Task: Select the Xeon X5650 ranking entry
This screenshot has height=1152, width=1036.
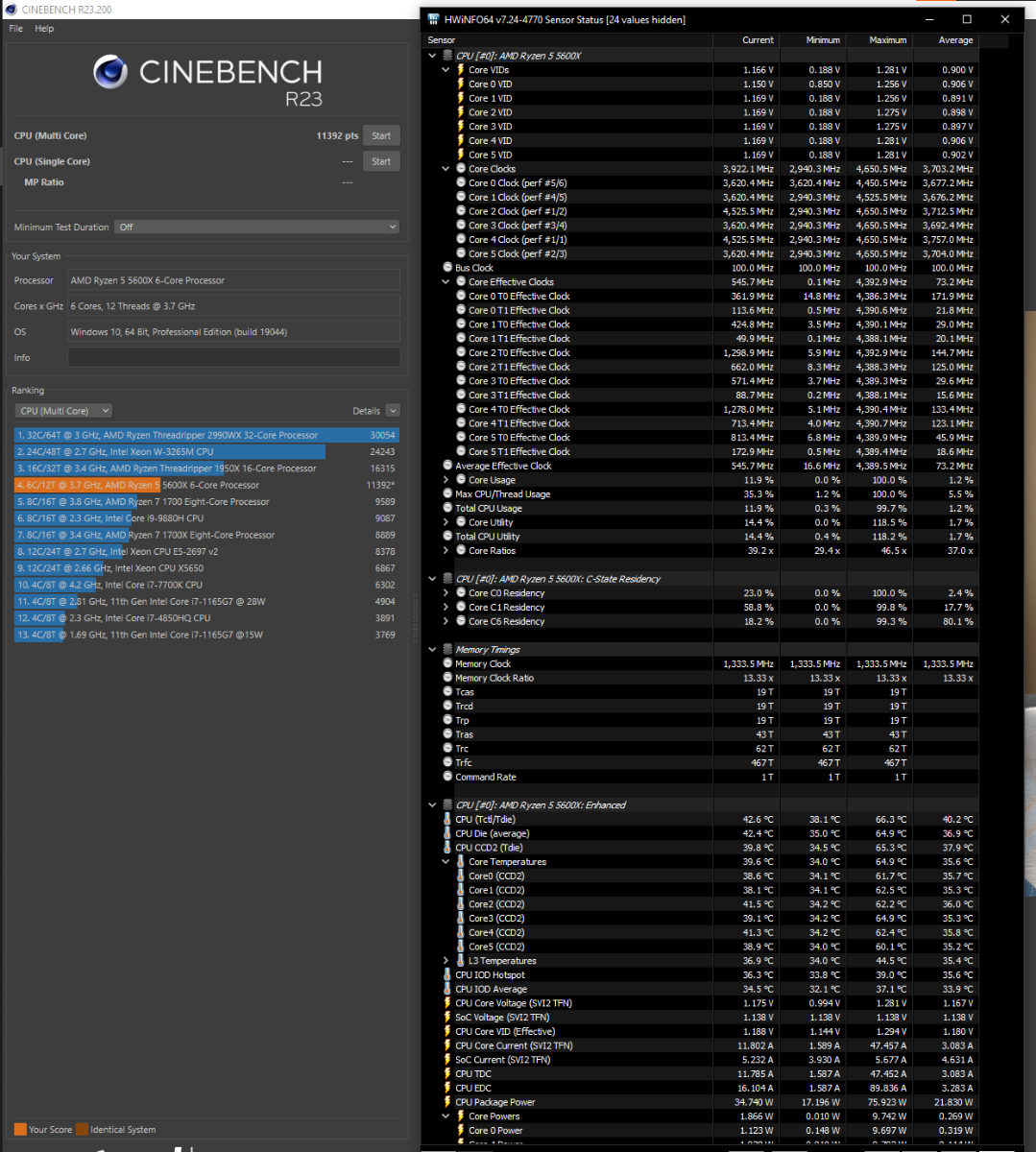Action: pyautogui.click(x=206, y=568)
